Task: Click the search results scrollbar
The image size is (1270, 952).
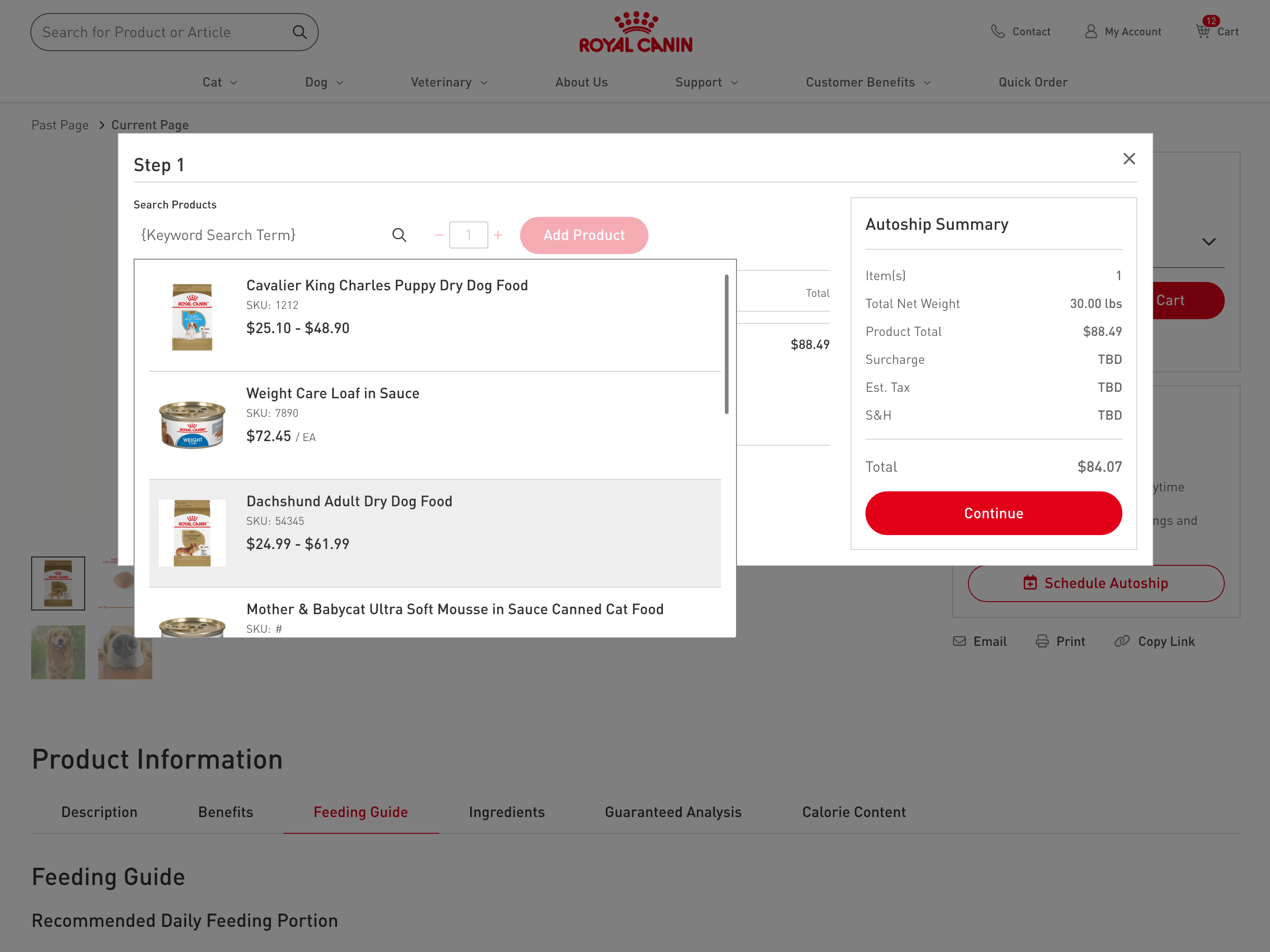Action: click(x=726, y=344)
